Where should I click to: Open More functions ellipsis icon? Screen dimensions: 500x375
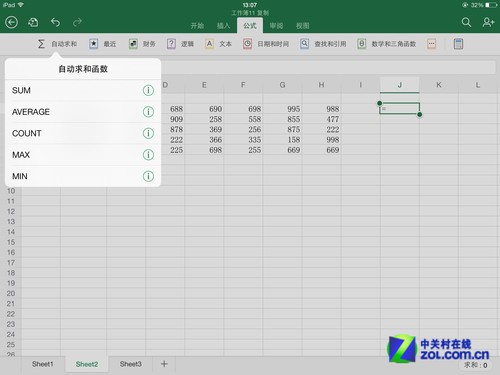[431, 44]
